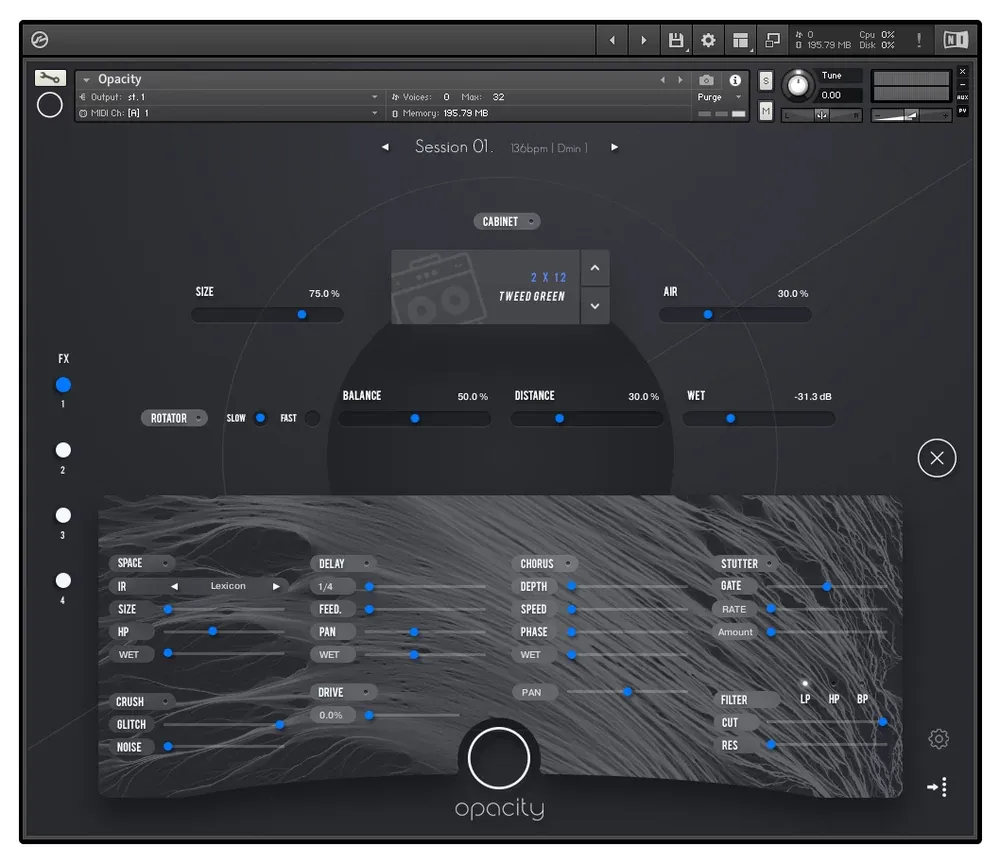Screen dimensions: 1000x864
Task: Click the save floppy disk icon
Action: 675,40
